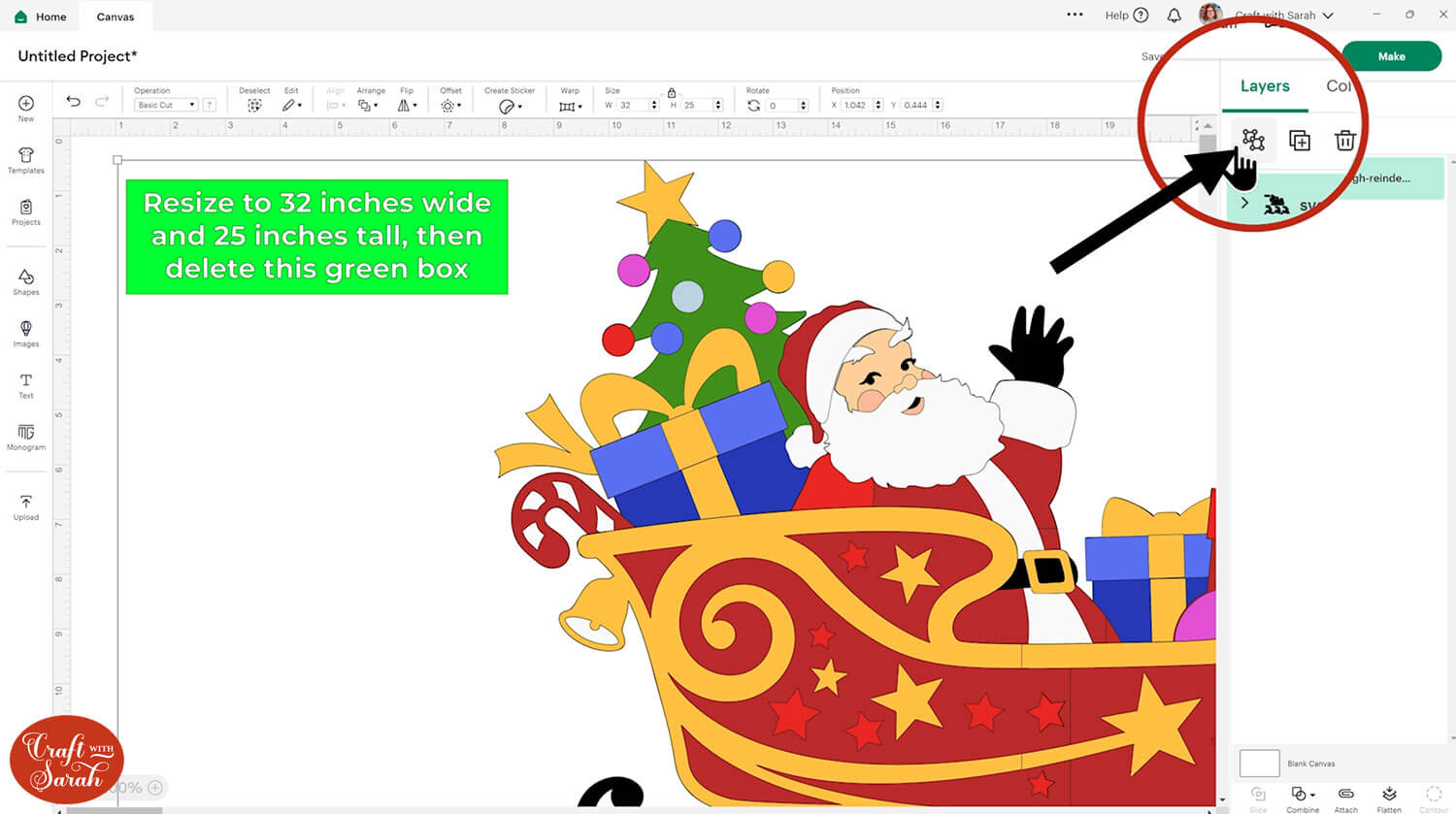Expand the account dropdown chevron
This screenshot has width=1456, height=814.
pos(1328,16)
